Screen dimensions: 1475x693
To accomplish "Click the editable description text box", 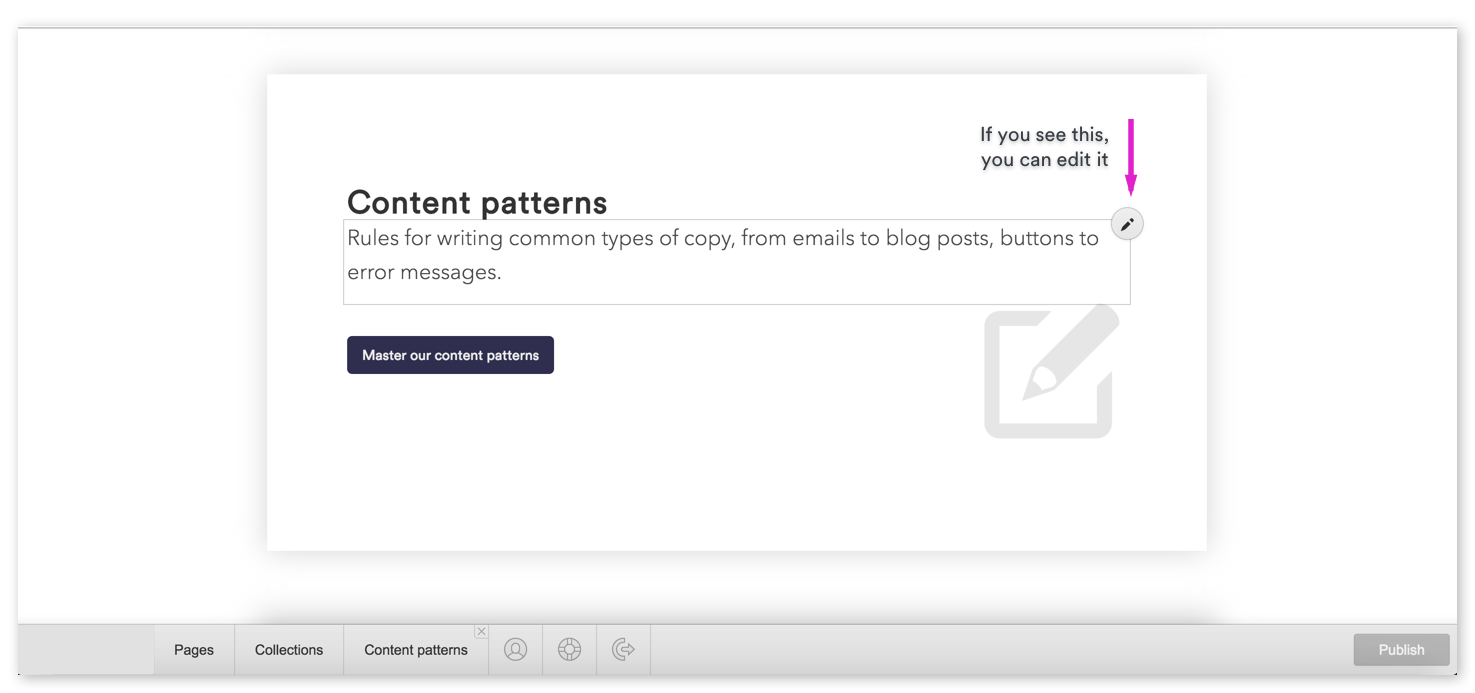I will (737, 260).
